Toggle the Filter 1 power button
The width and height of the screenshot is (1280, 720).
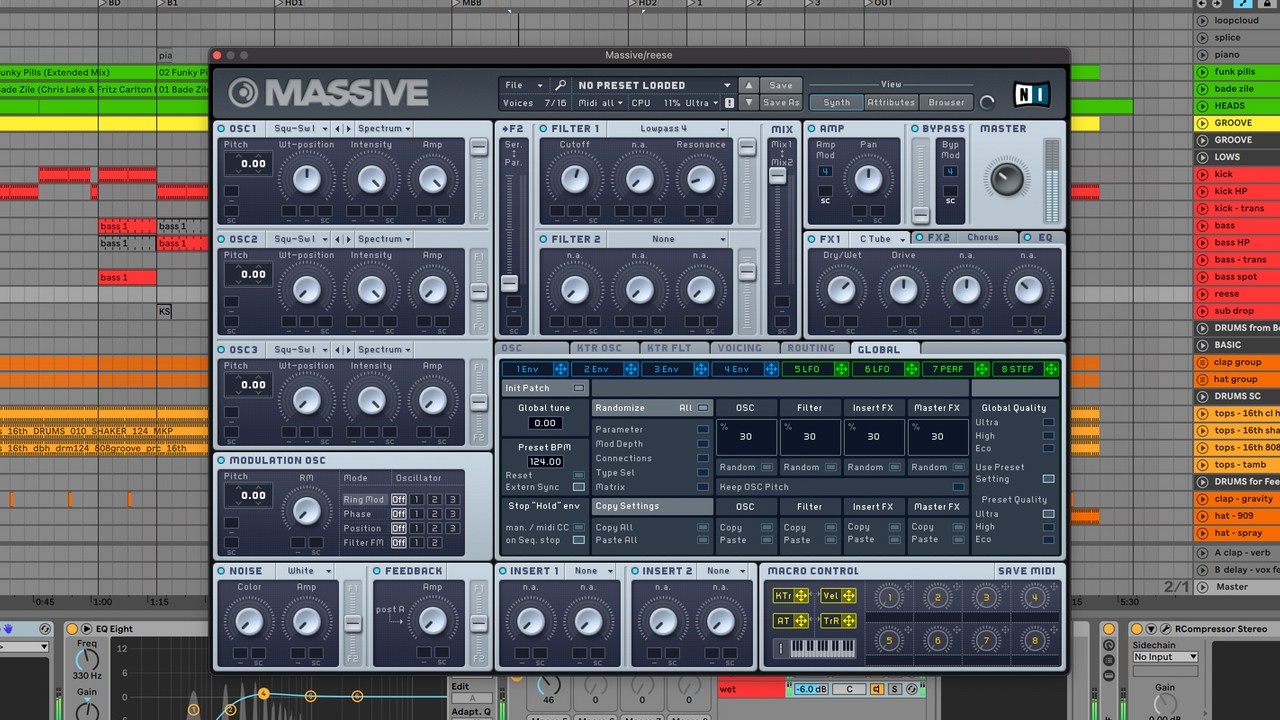point(543,129)
